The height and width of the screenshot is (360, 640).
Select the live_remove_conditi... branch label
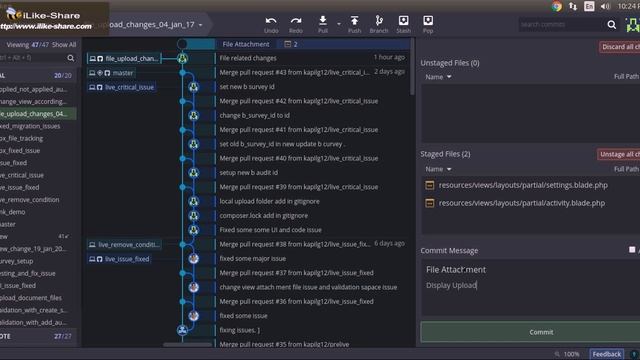click(x=124, y=244)
